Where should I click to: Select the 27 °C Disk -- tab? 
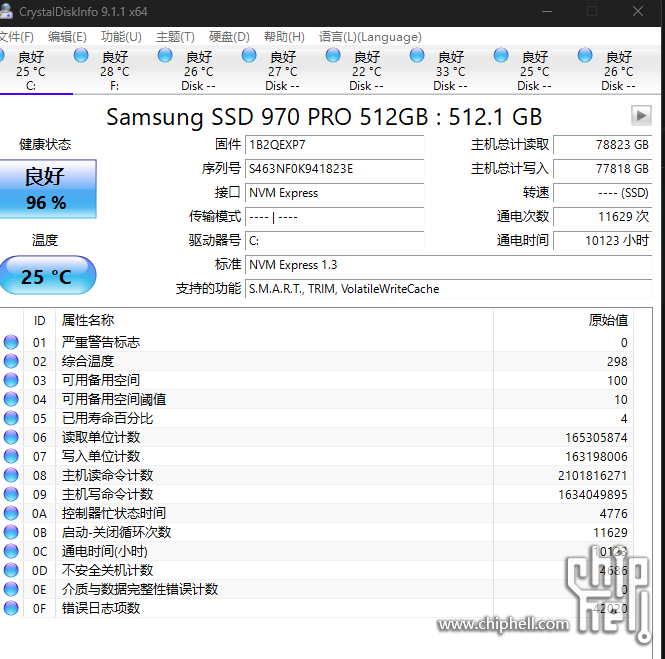click(x=282, y=71)
